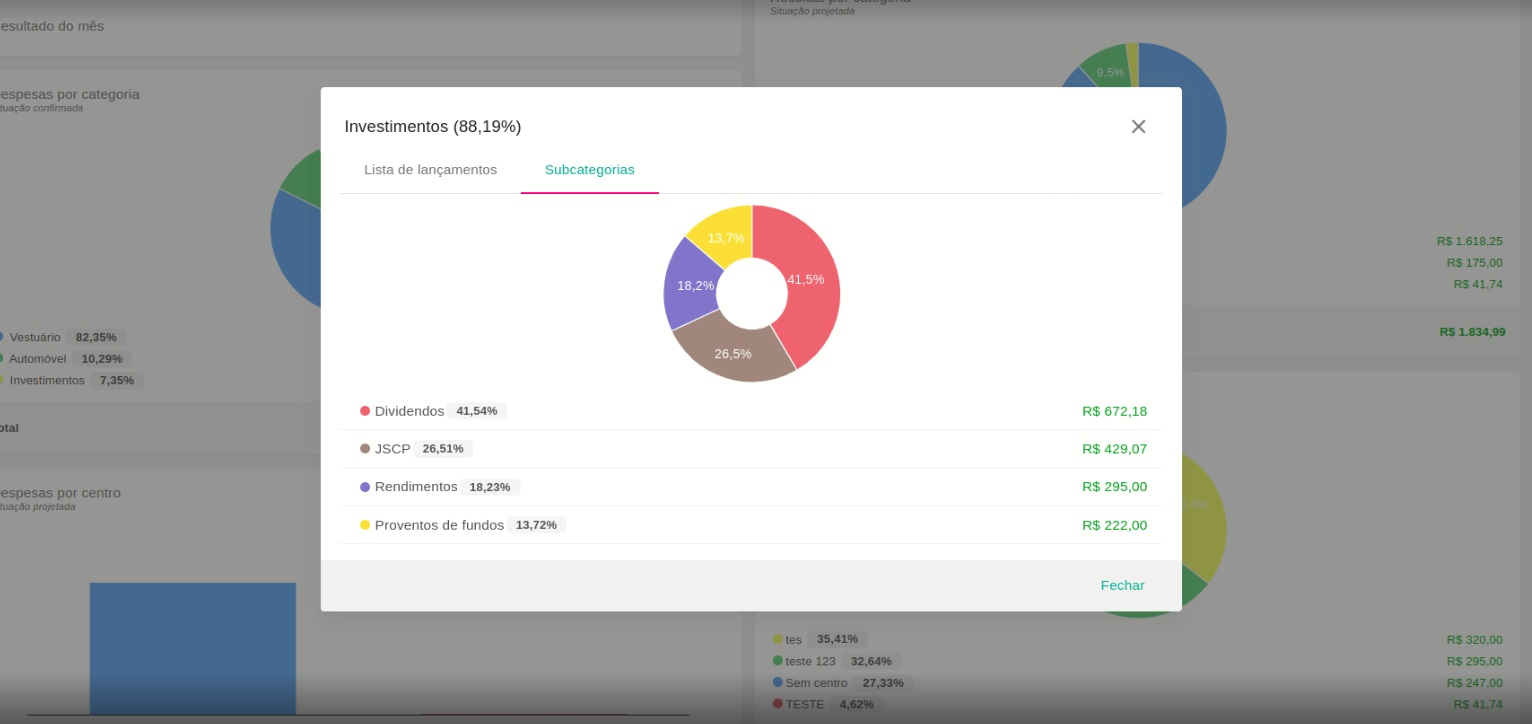The width and height of the screenshot is (1532, 724).
Task: Switch to Lista de lançamentos tab
Action: (430, 170)
